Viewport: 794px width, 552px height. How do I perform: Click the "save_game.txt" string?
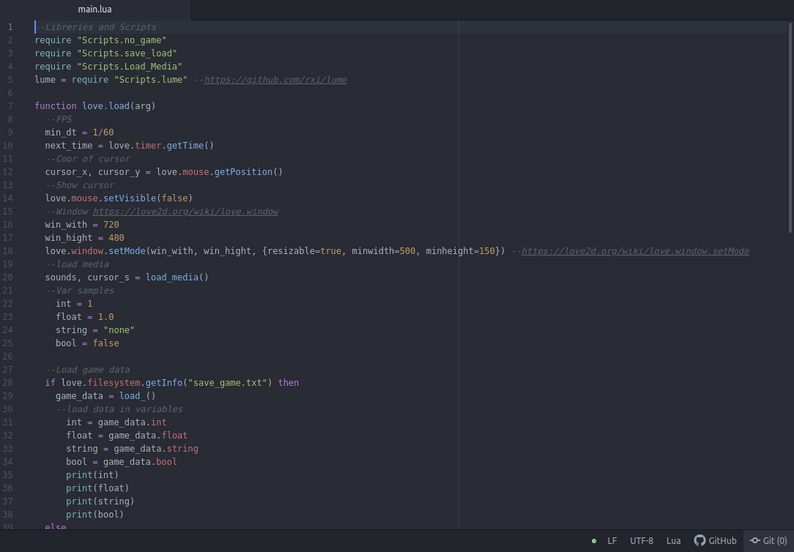pos(227,382)
